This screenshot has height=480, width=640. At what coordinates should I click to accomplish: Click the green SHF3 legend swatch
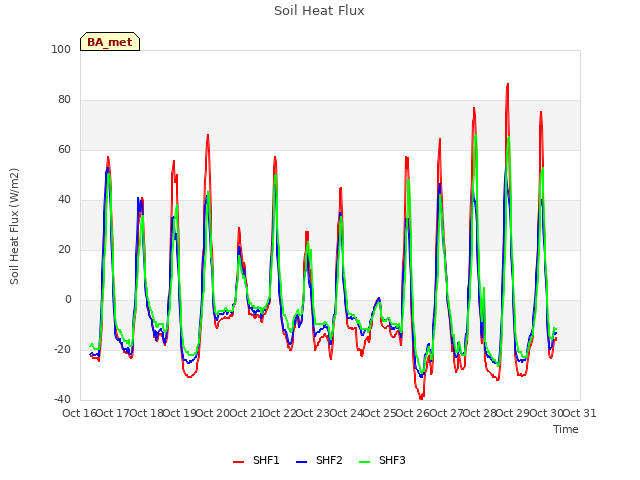pyautogui.click(x=364, y=462)
